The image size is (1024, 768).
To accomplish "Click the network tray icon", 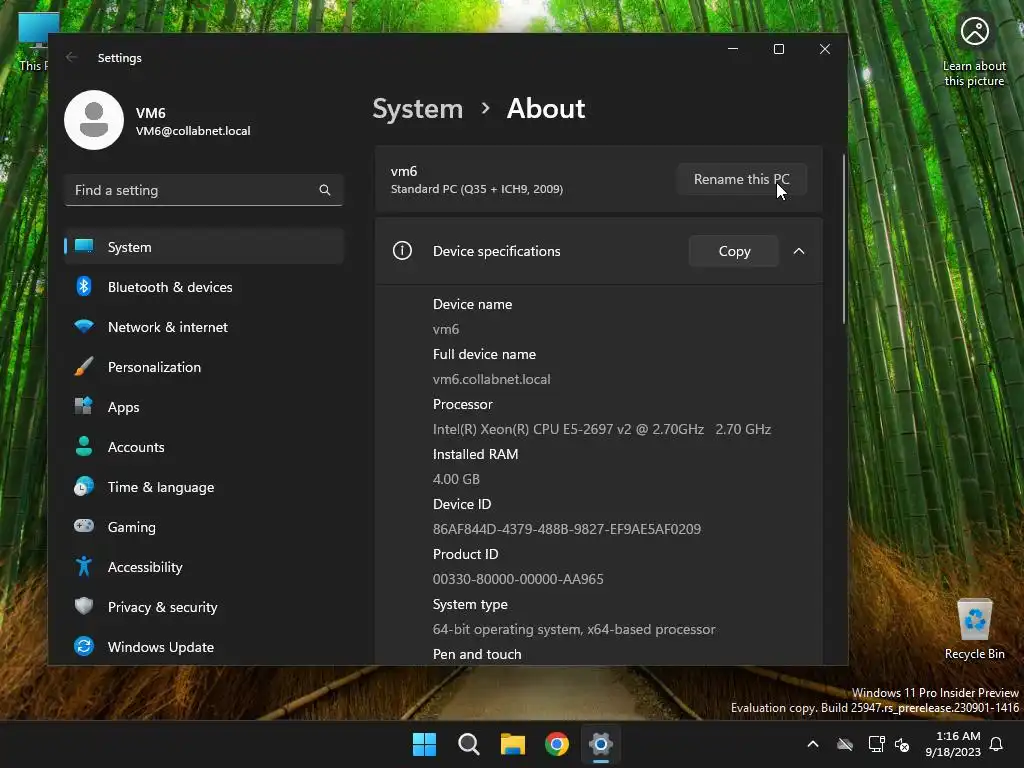I will point(876,744).
